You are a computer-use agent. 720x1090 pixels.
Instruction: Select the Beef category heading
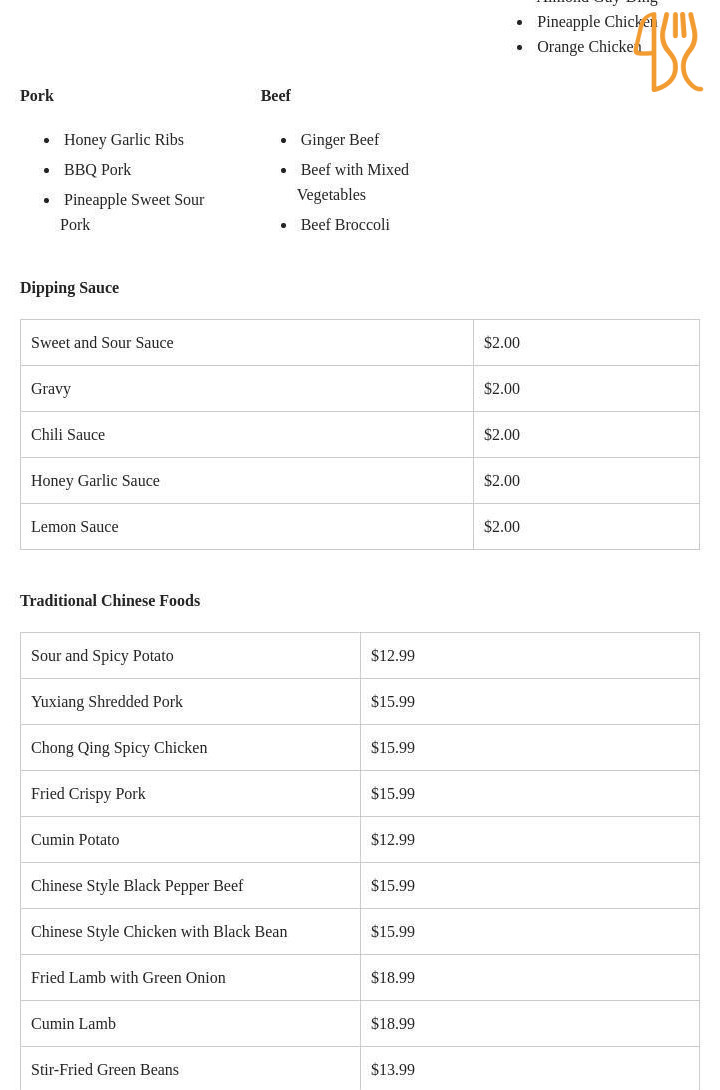[276, 96]
